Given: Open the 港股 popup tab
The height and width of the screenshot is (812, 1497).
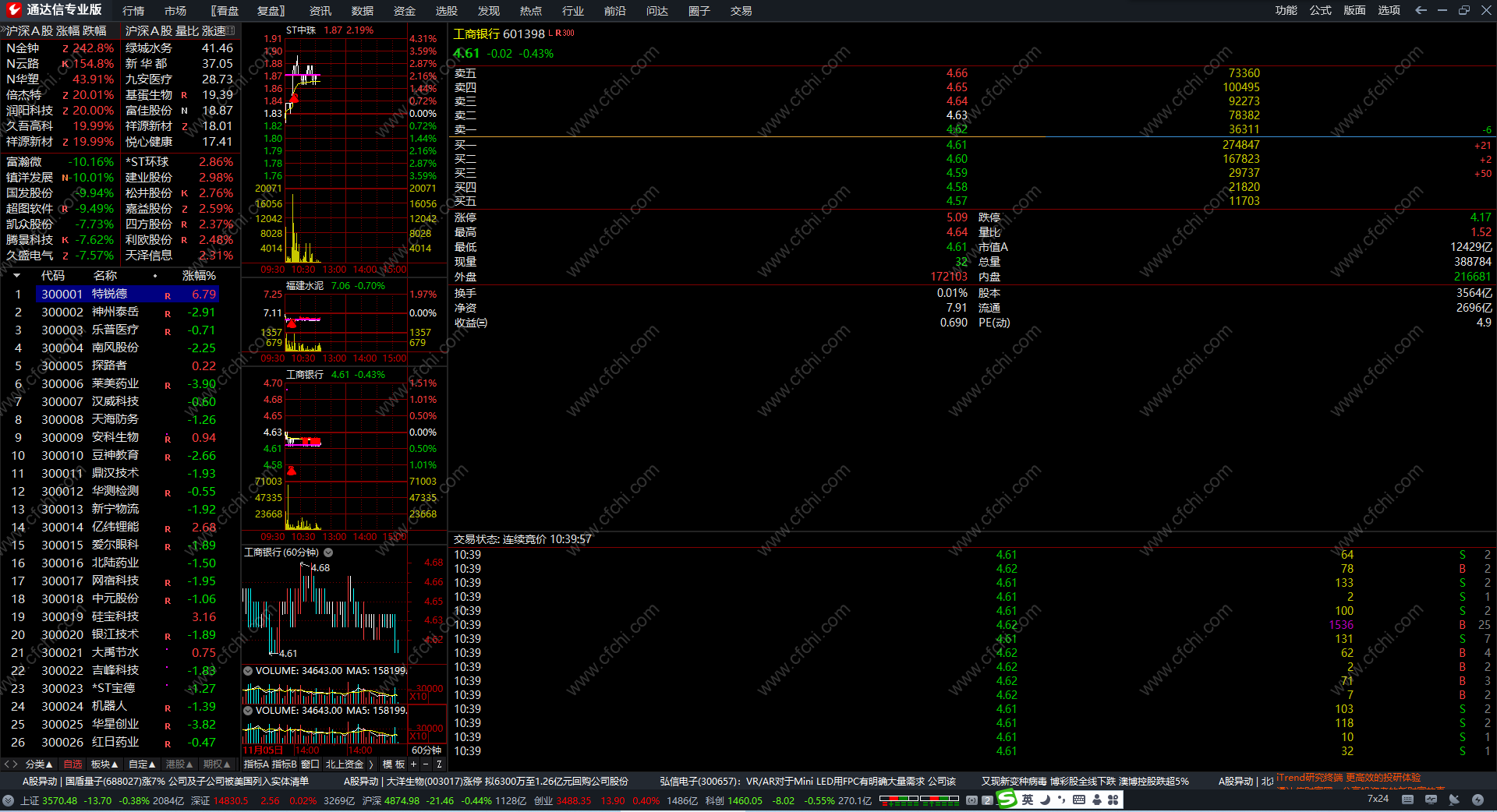Looking at the screenshot, I should 179,764.
